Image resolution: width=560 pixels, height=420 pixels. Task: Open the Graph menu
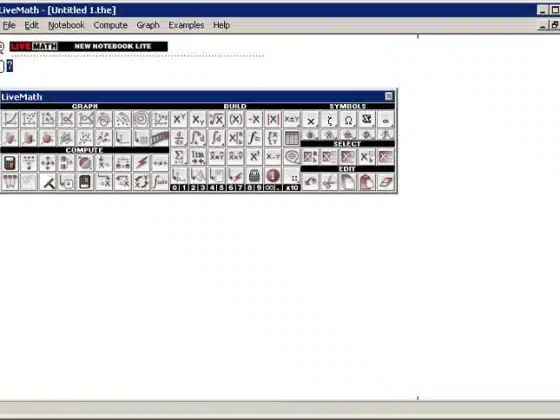coord(148,25)
